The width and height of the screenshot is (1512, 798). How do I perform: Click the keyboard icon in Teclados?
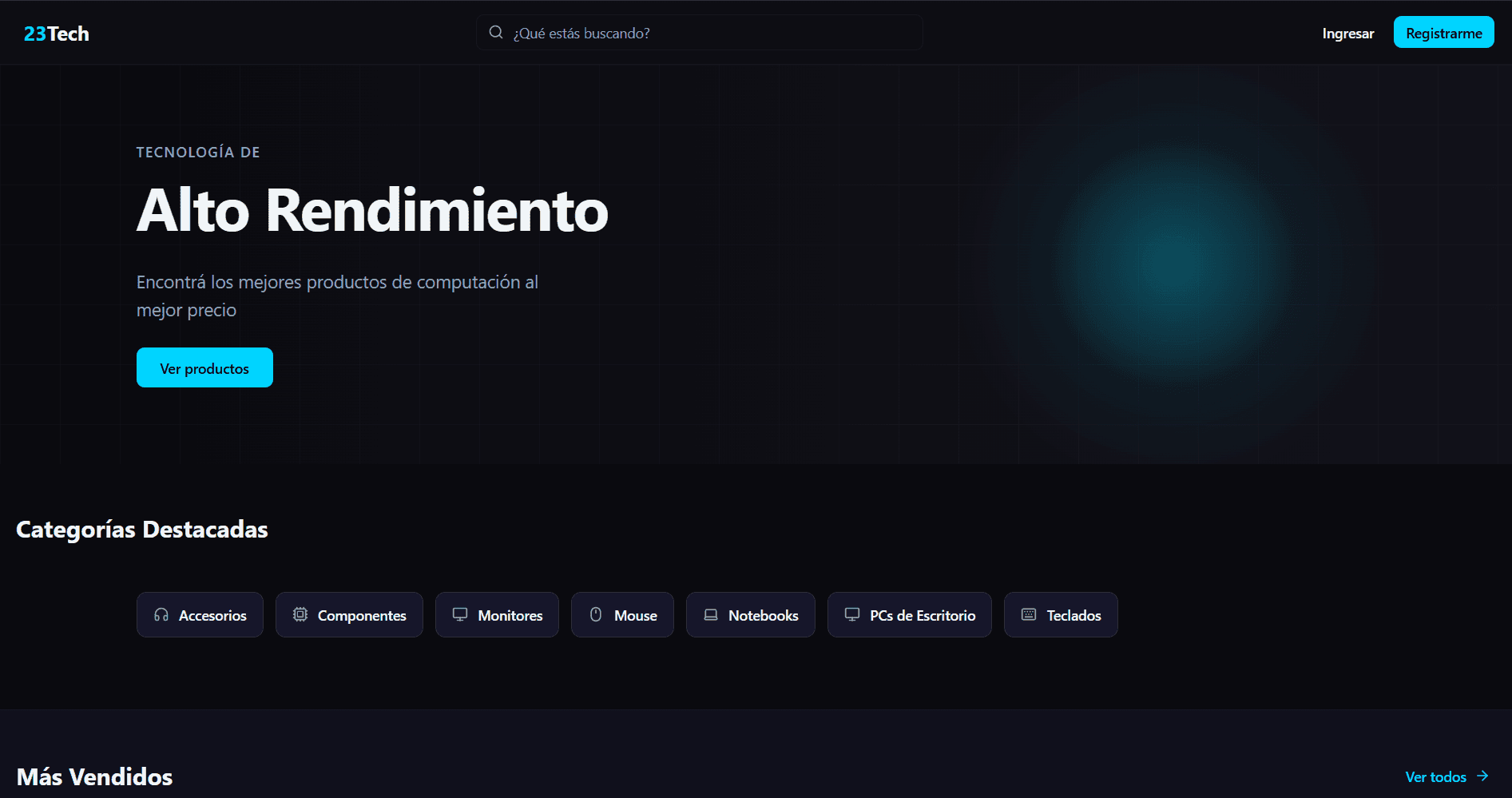point(1029,615)
